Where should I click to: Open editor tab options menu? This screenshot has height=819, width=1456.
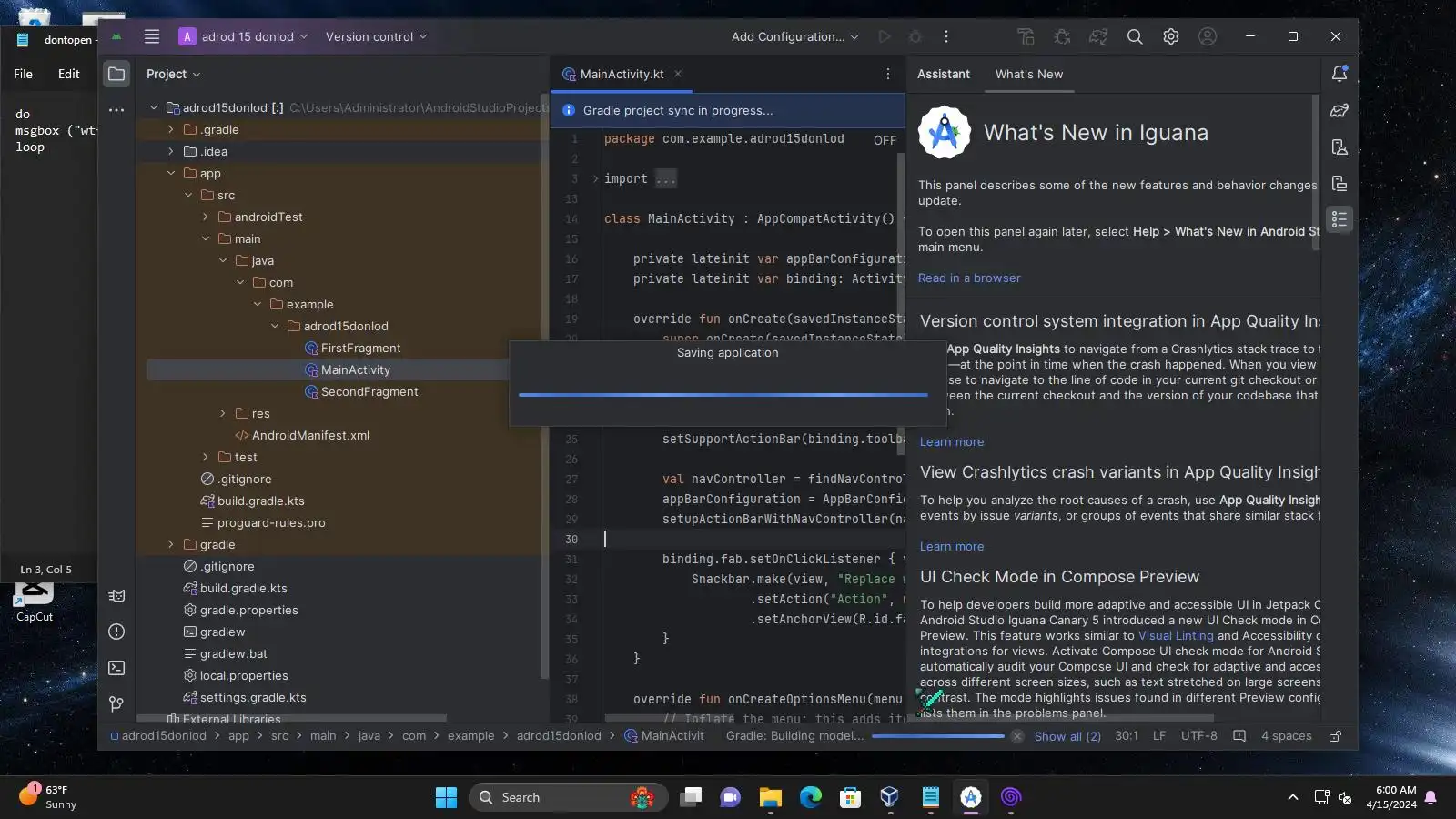tap(888, 74)
